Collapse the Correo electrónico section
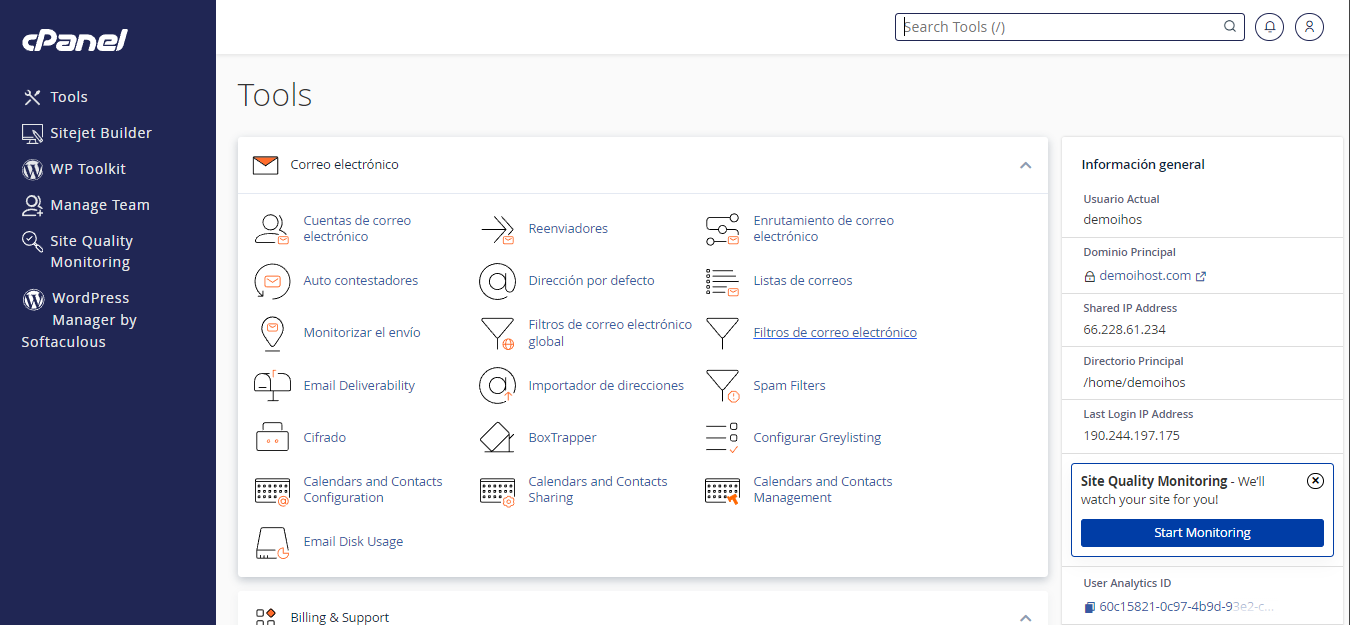 pos(1025,165)
